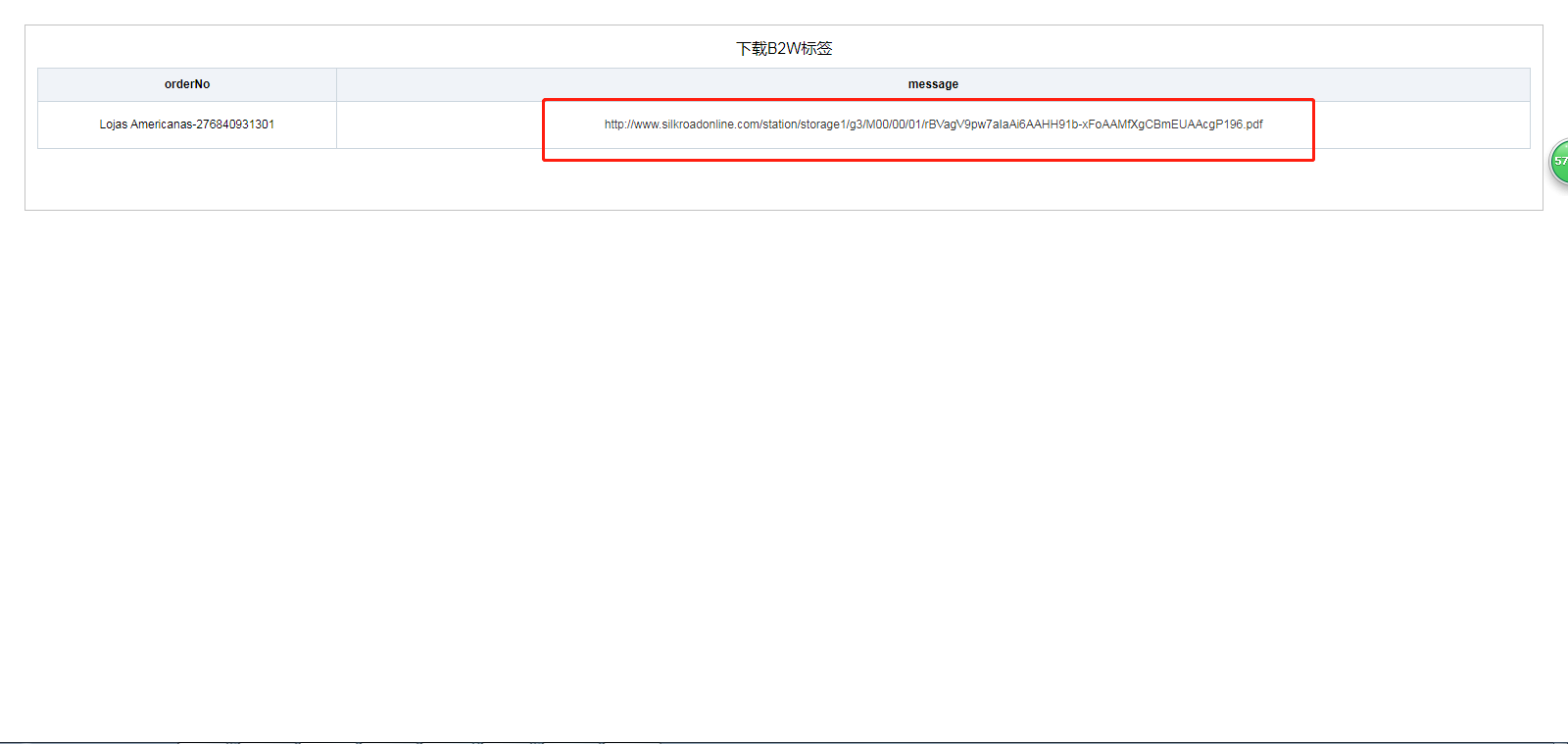This screenshot has width=1568, height=744.
Task: Click the orderNo column header
Action: 187,84
